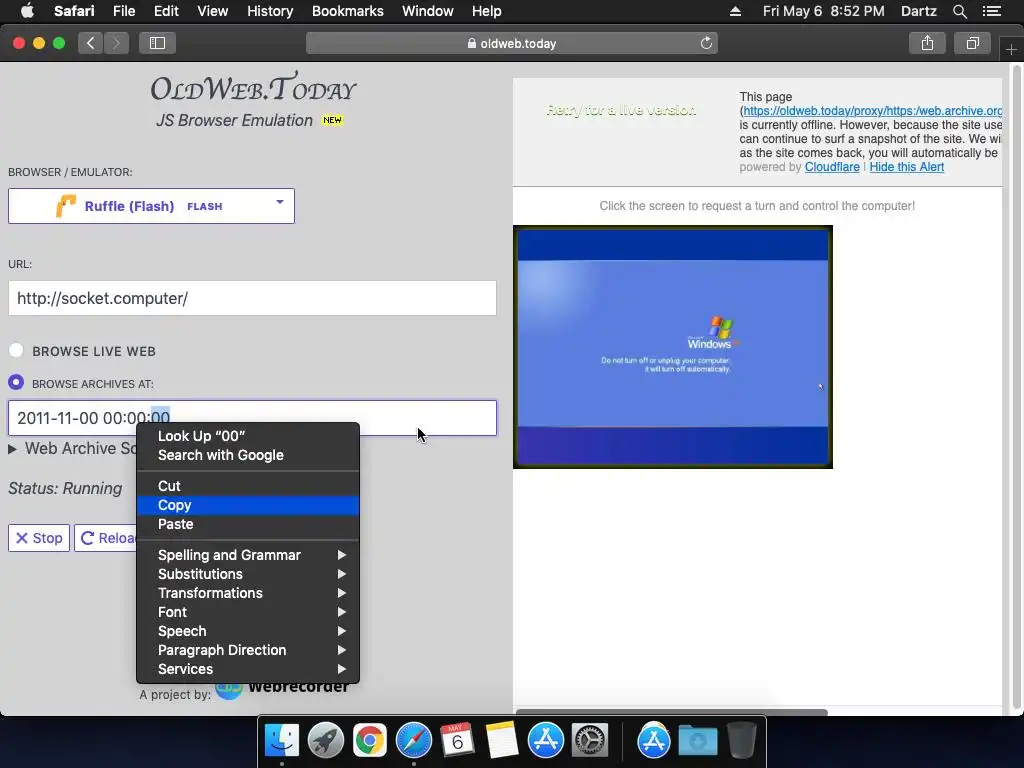
Task: Expand the Transformations submenu
Action: [248, 593]
